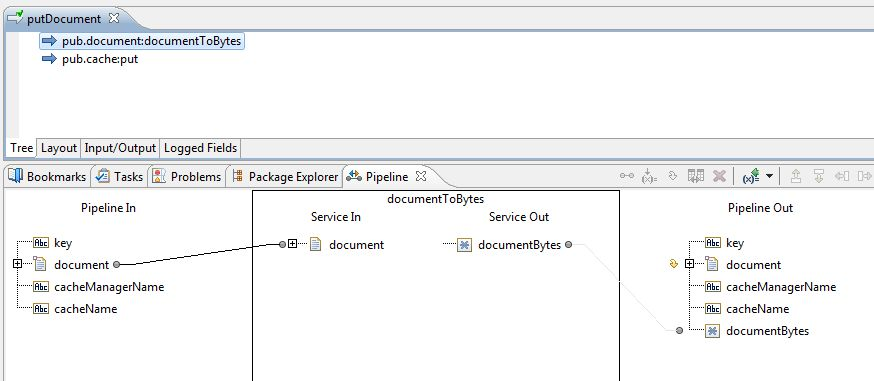Select documentBytes in Pipeline Out

click(768, 331)
